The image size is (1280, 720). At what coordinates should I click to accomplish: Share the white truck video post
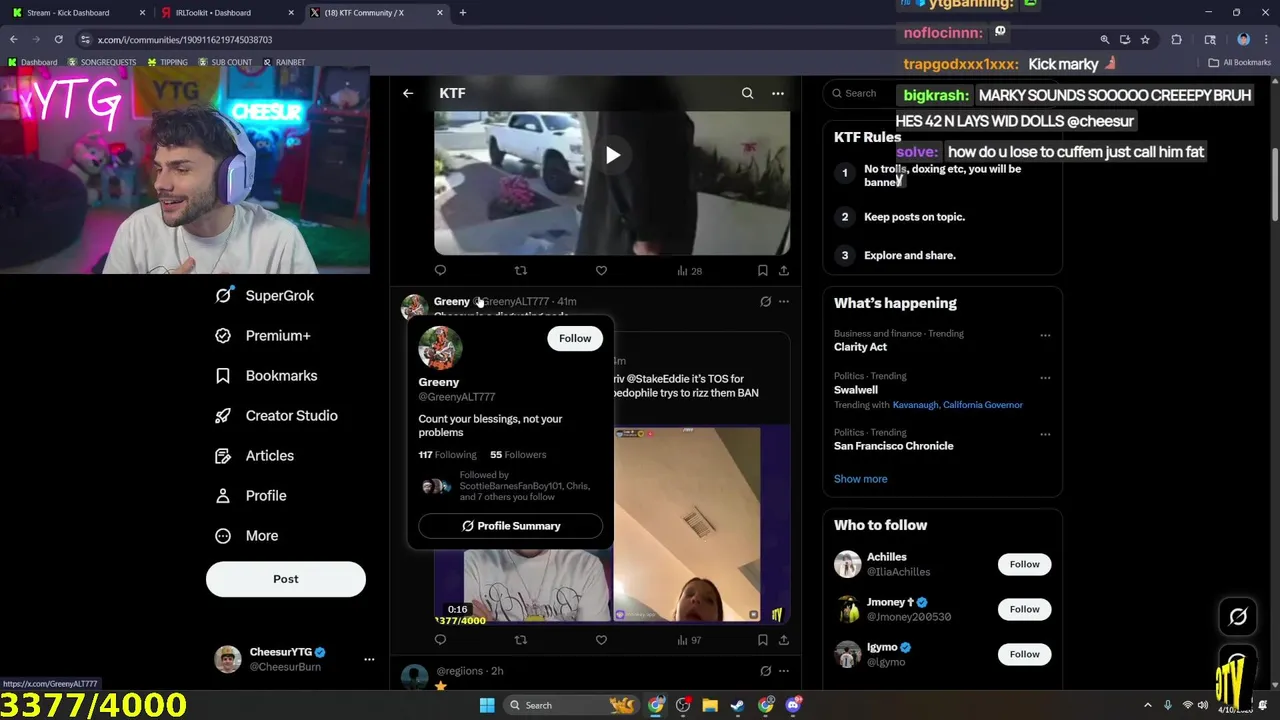coord(783,270)
